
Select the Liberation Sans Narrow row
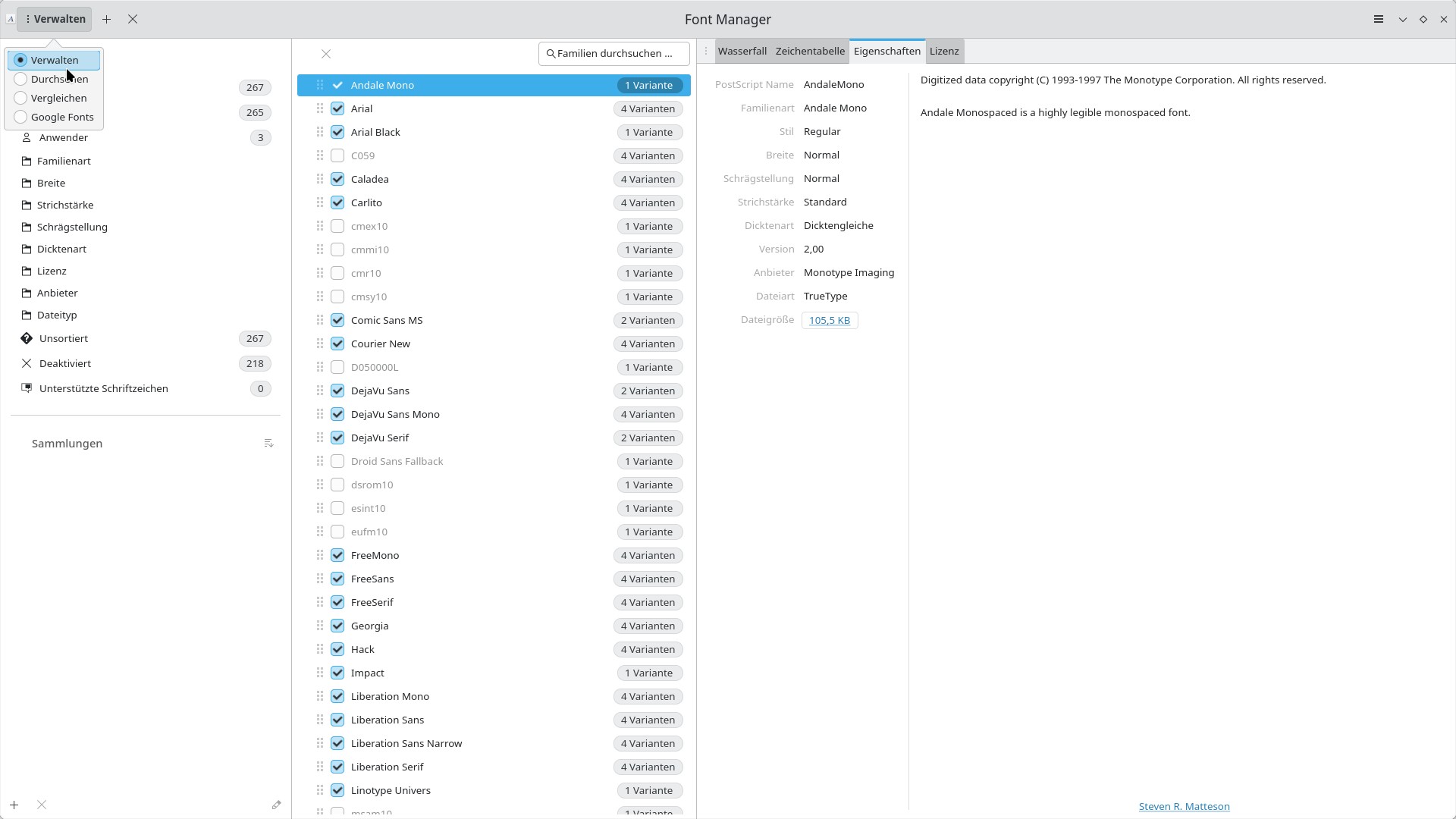click(494, 744)
